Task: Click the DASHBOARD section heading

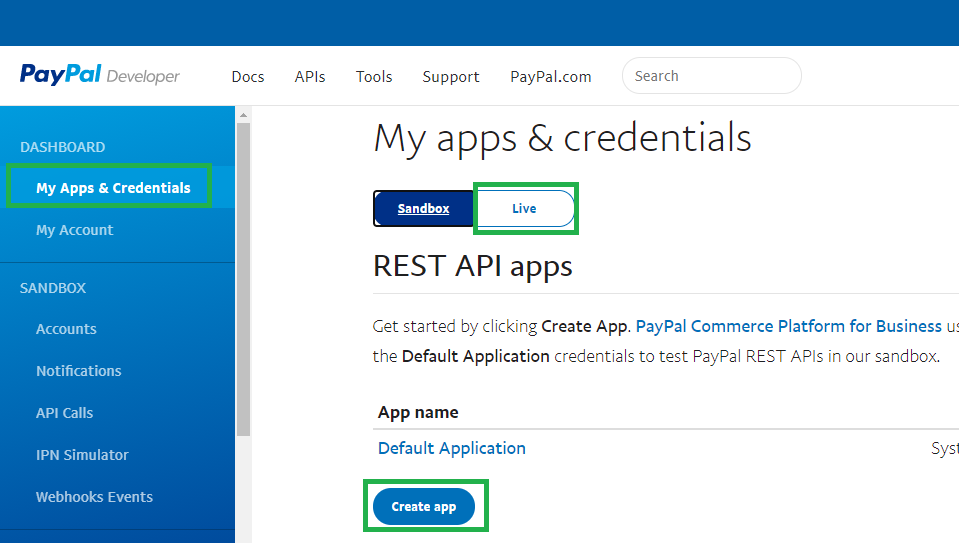Action: (62, 147)
